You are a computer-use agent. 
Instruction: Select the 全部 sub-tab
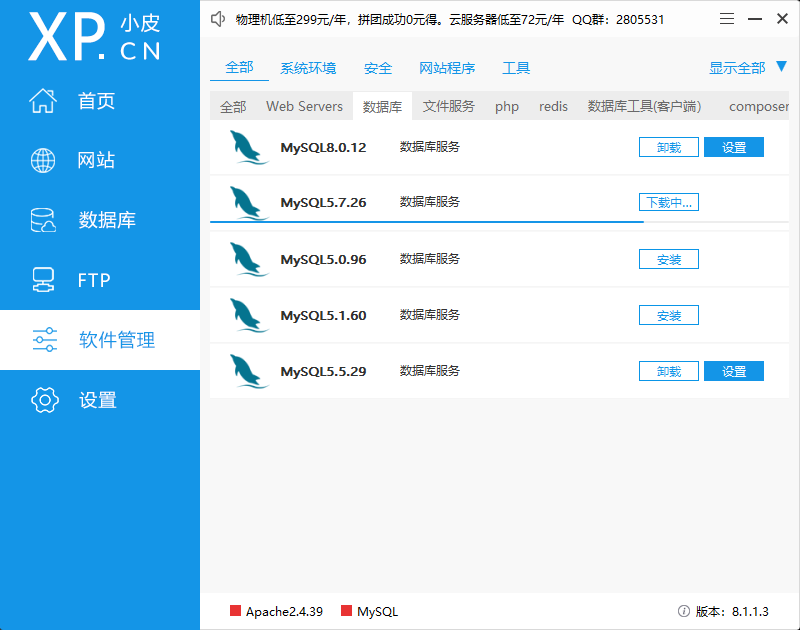[233, 107]
